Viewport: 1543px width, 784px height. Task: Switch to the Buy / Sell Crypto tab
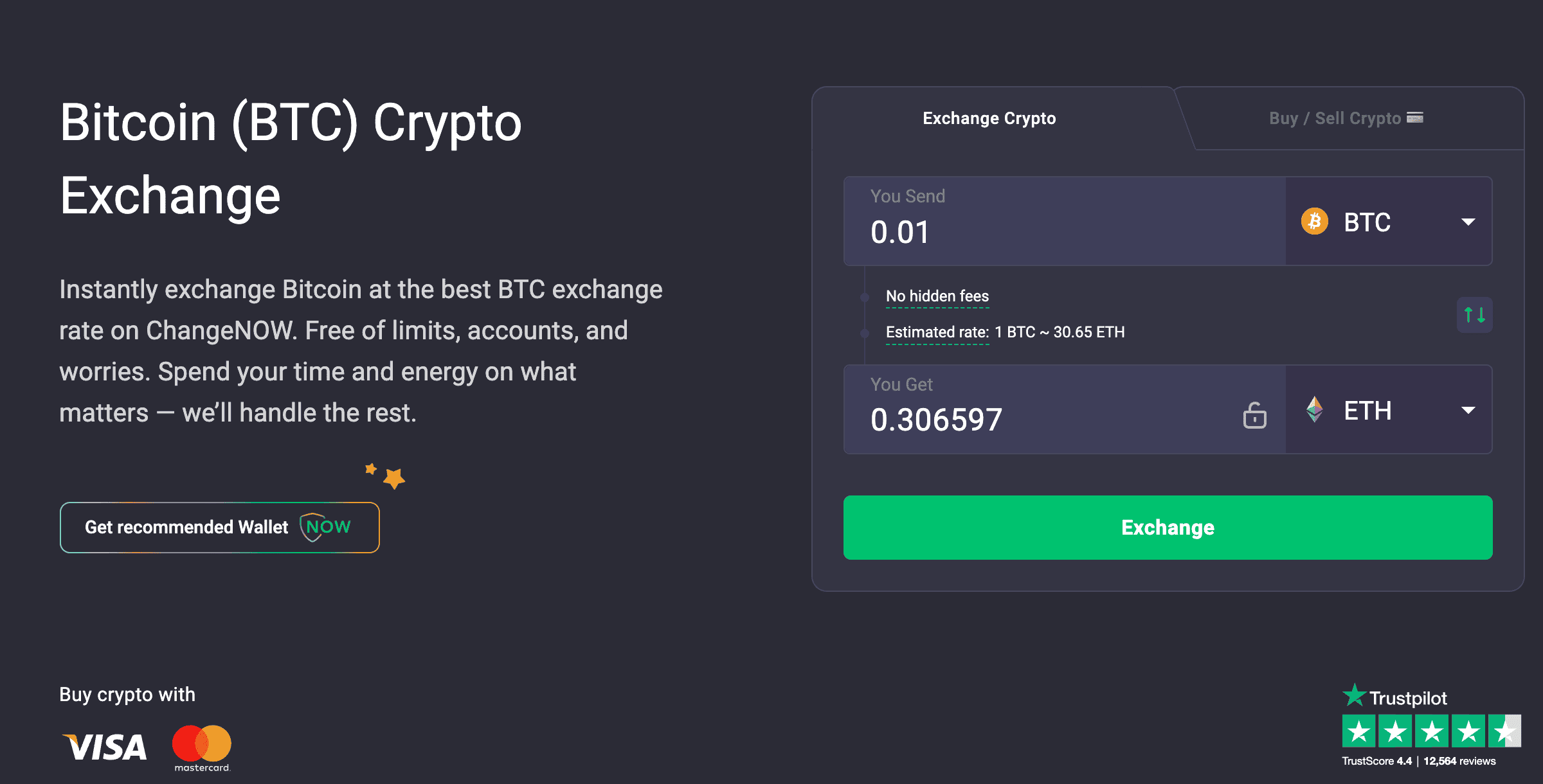pyautogui.click(x=1346, y=118)
